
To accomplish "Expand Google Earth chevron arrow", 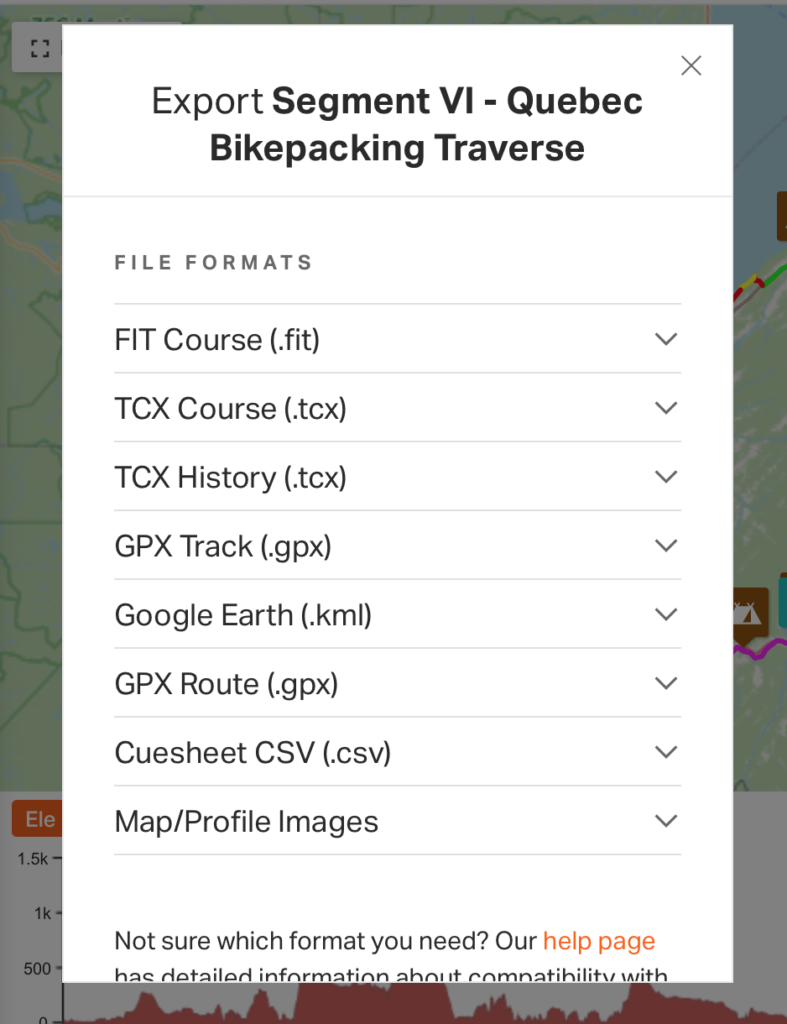I will 666,614.
